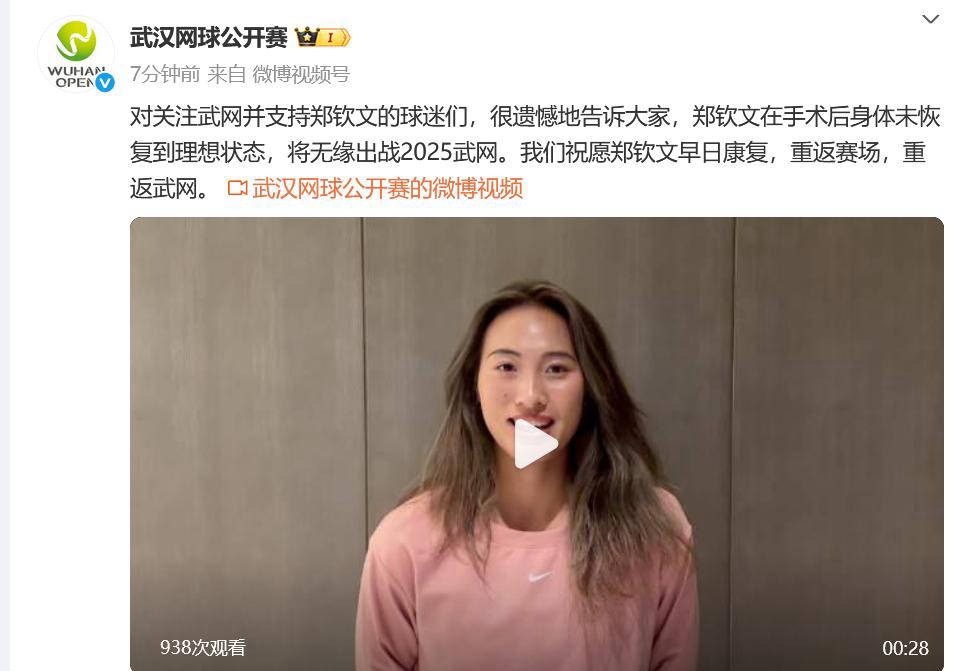Click the first line of the post text
The width and height of the screenshot is (970, 671).
coord(535,116)
